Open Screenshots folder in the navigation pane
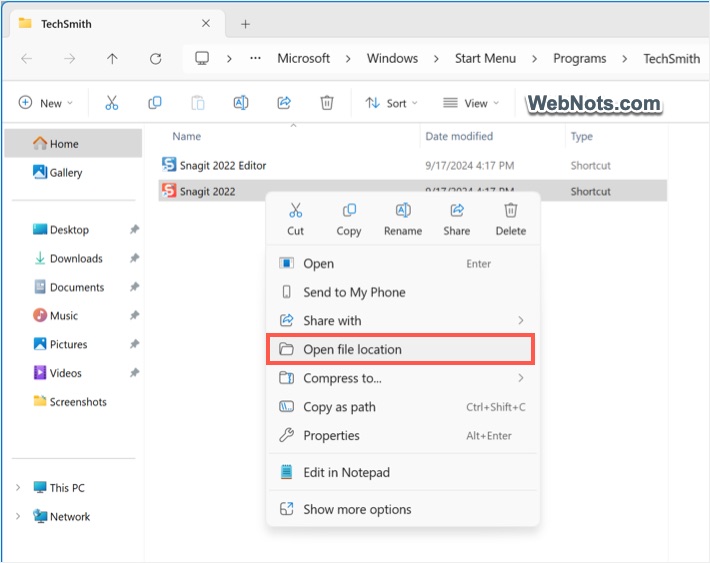The width and height of the screenshot is (710, 563). [x=78, y=402]
